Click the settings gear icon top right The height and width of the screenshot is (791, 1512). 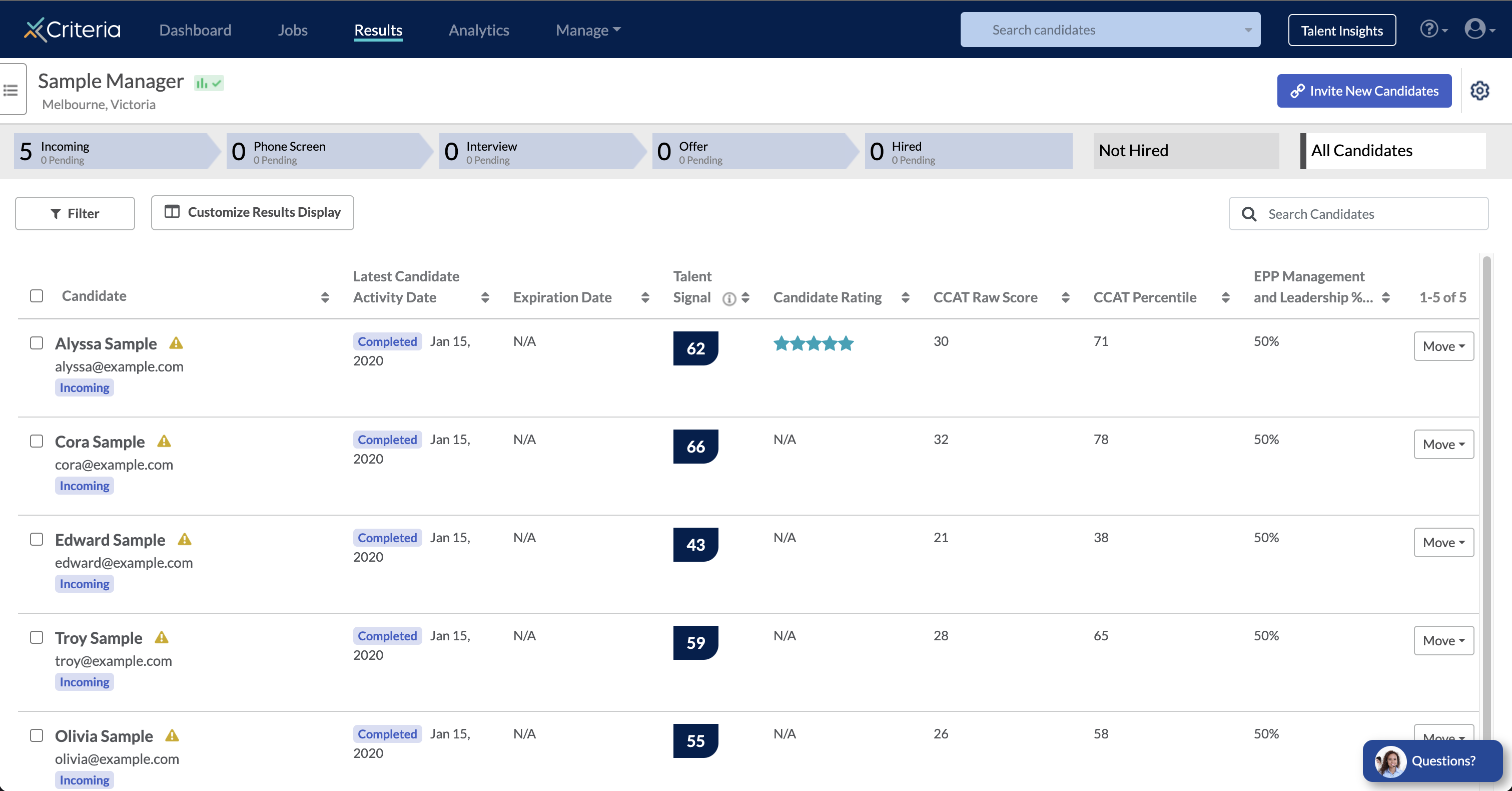pos(1480,90)
